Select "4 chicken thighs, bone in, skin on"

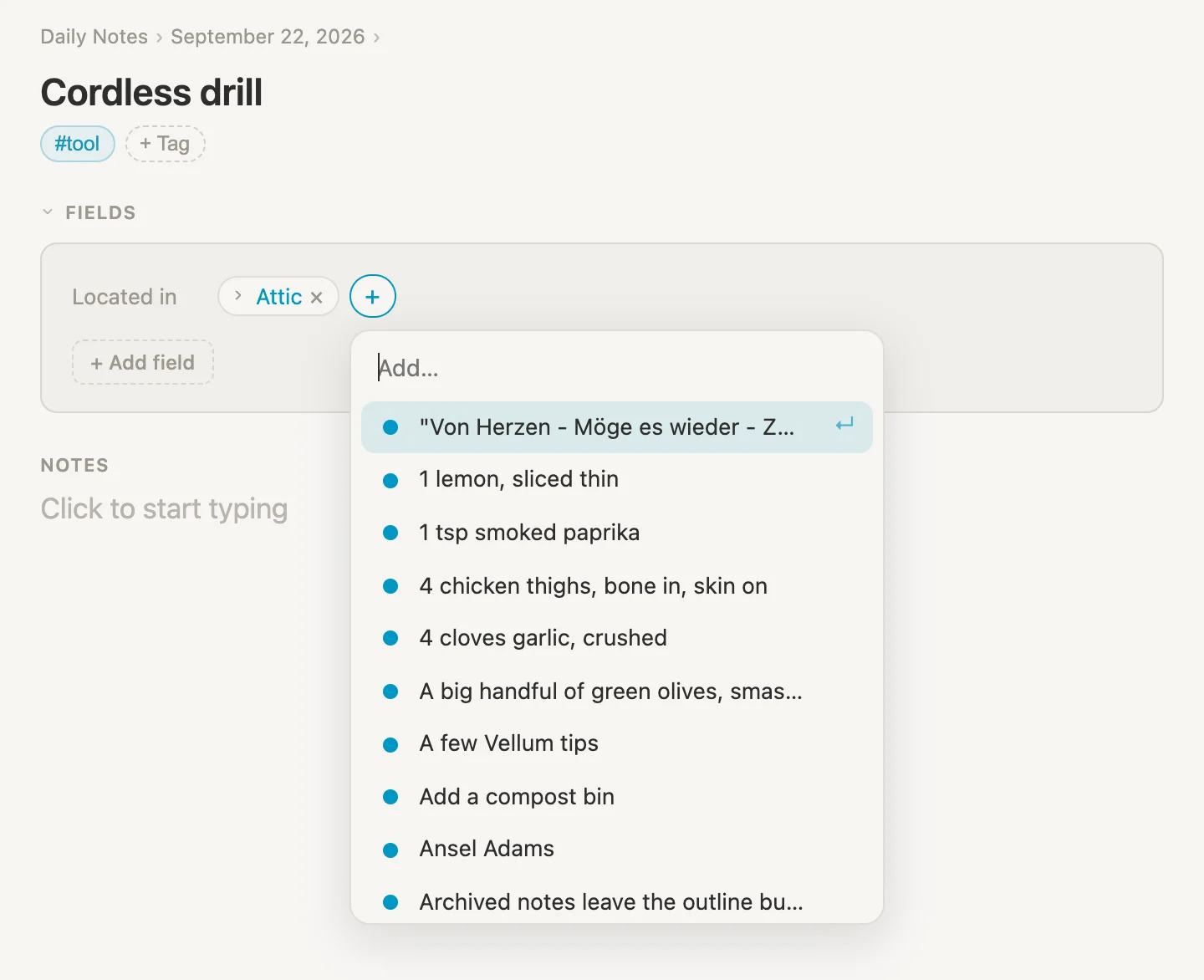coord(617,586)
